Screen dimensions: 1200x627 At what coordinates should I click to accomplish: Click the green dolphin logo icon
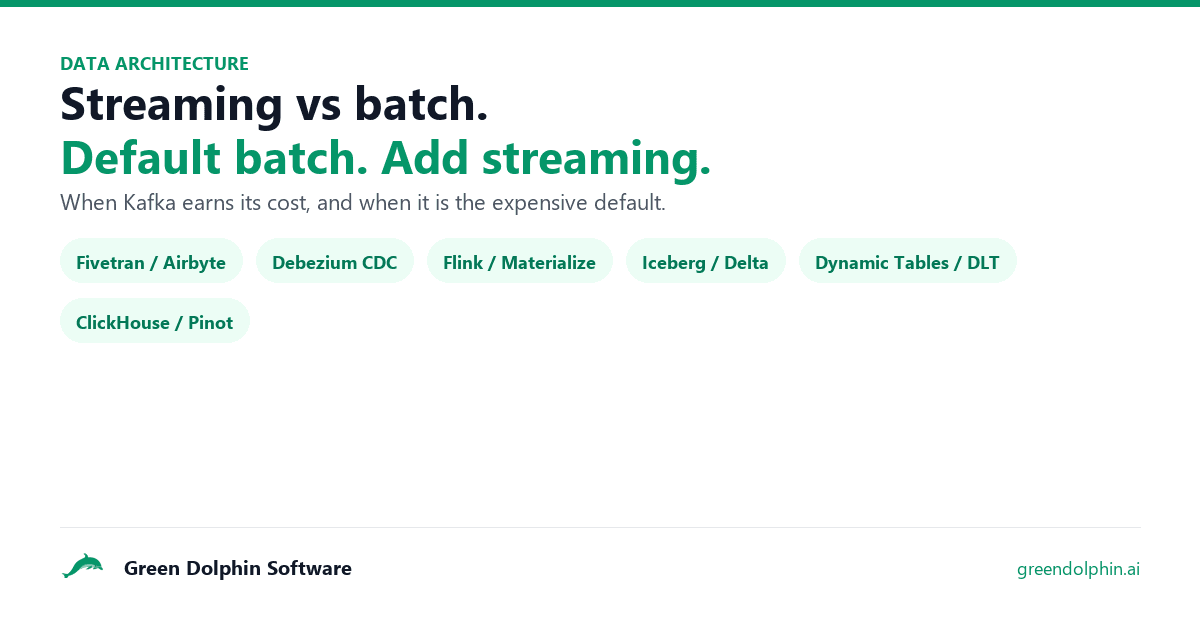[82, 567]
